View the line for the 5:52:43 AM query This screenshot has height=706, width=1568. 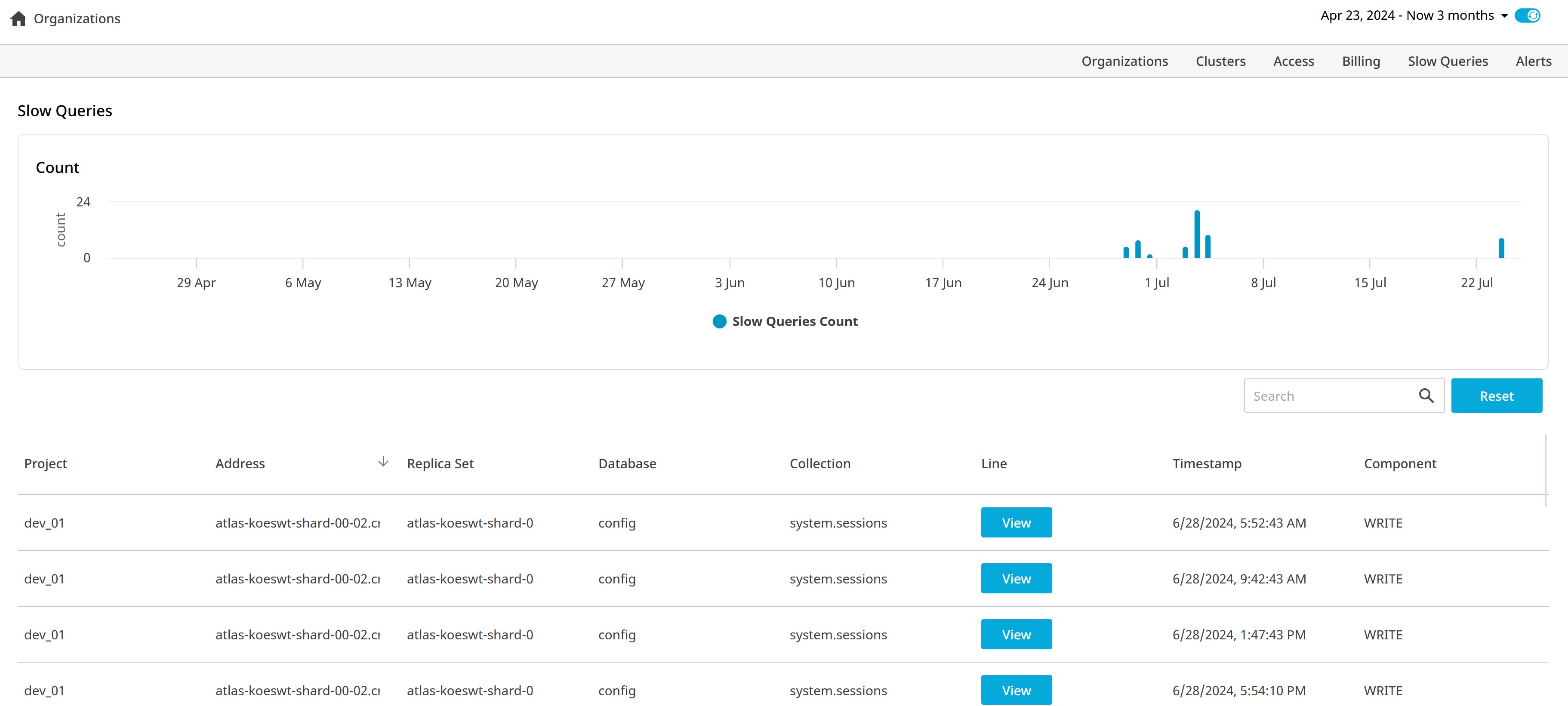pos(1016,522)
